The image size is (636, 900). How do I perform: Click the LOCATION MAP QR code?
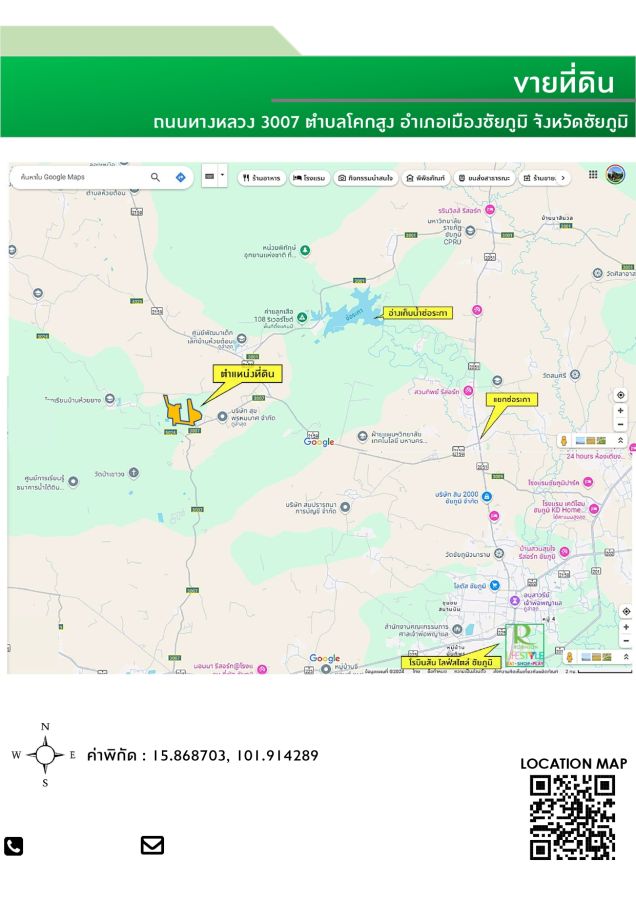click(572, 817)
